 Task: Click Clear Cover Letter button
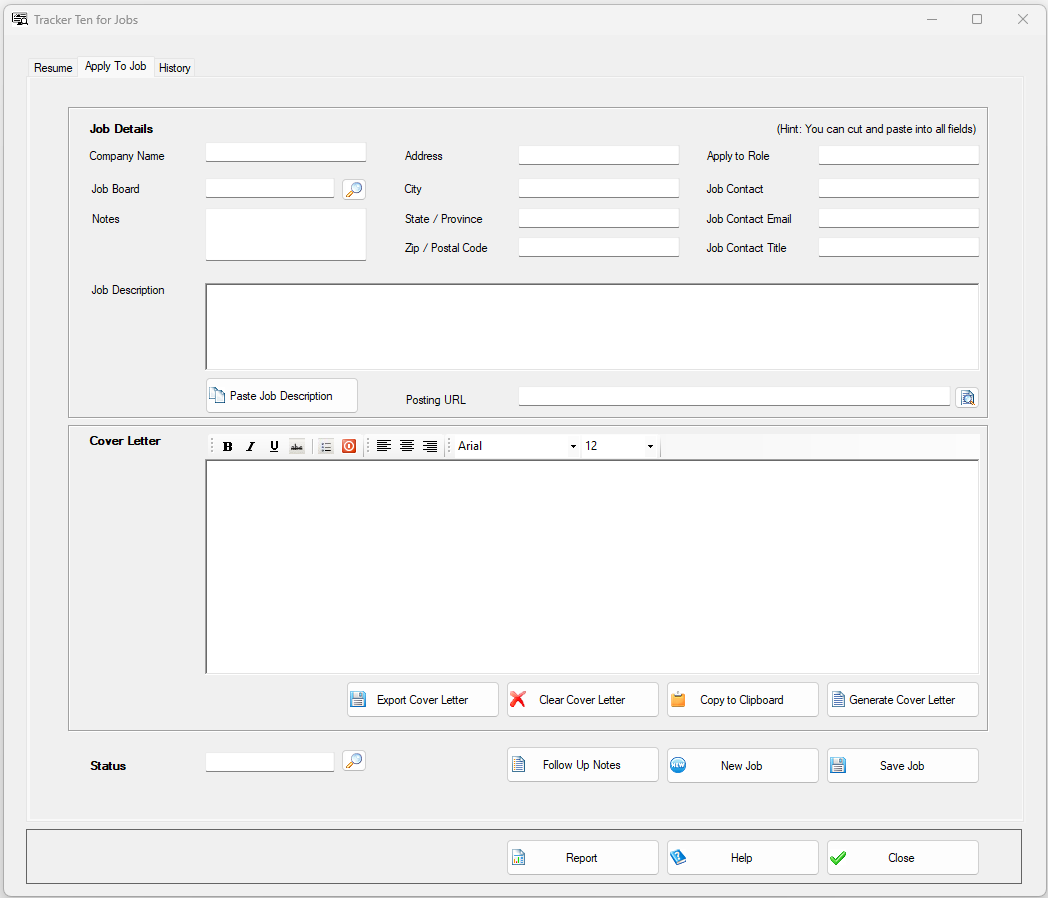coord(582,700)
